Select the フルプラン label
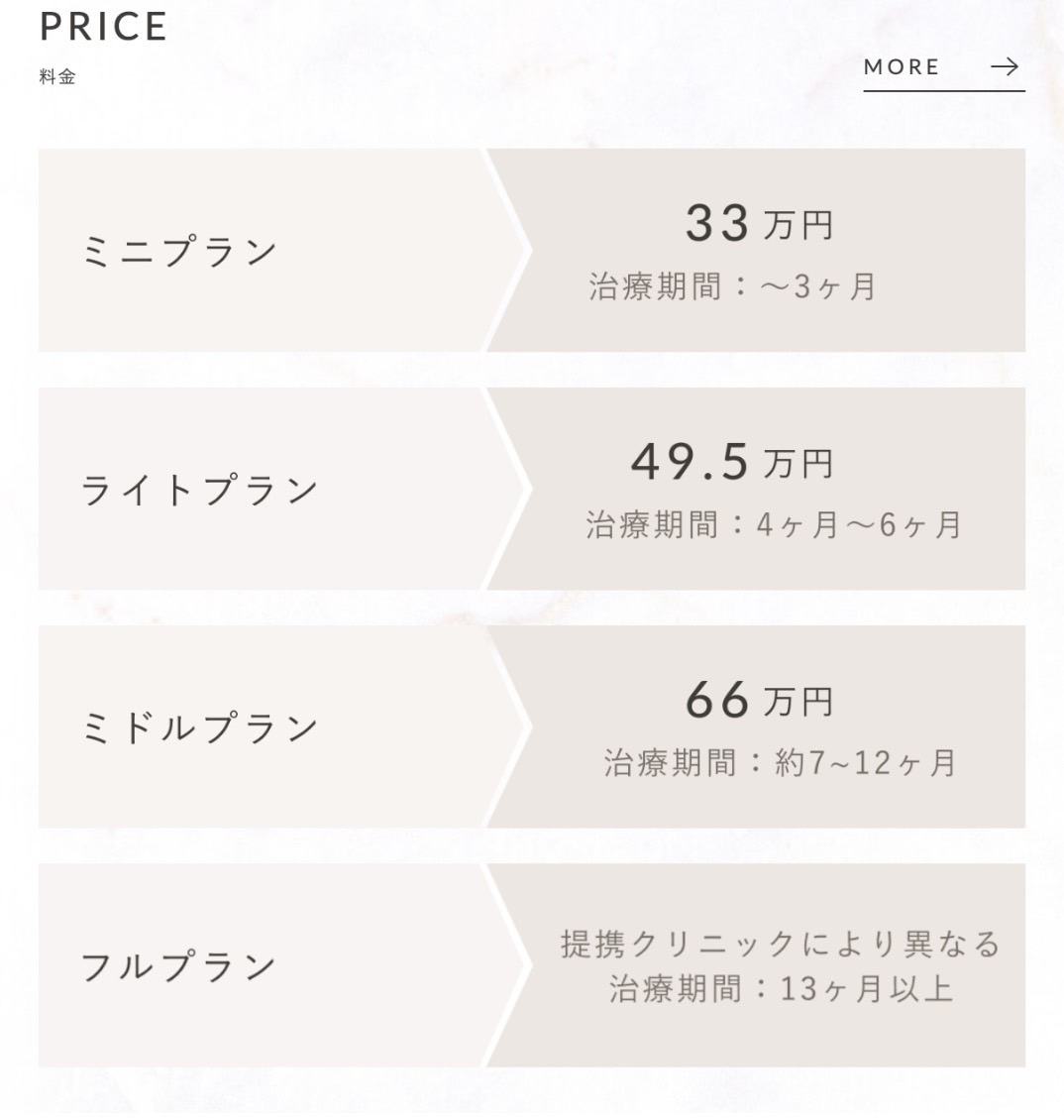This screenshot has height=1120, width=1064. coord(179,966)
